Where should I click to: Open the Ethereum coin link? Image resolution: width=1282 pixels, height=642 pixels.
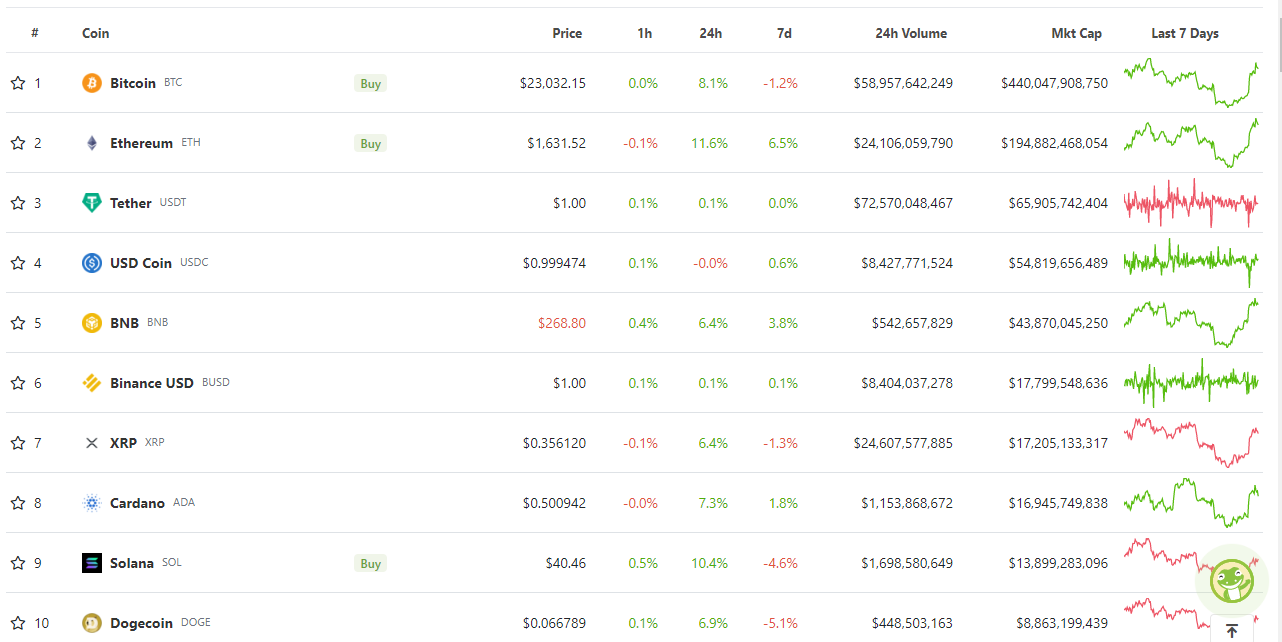tap(141, 143)
